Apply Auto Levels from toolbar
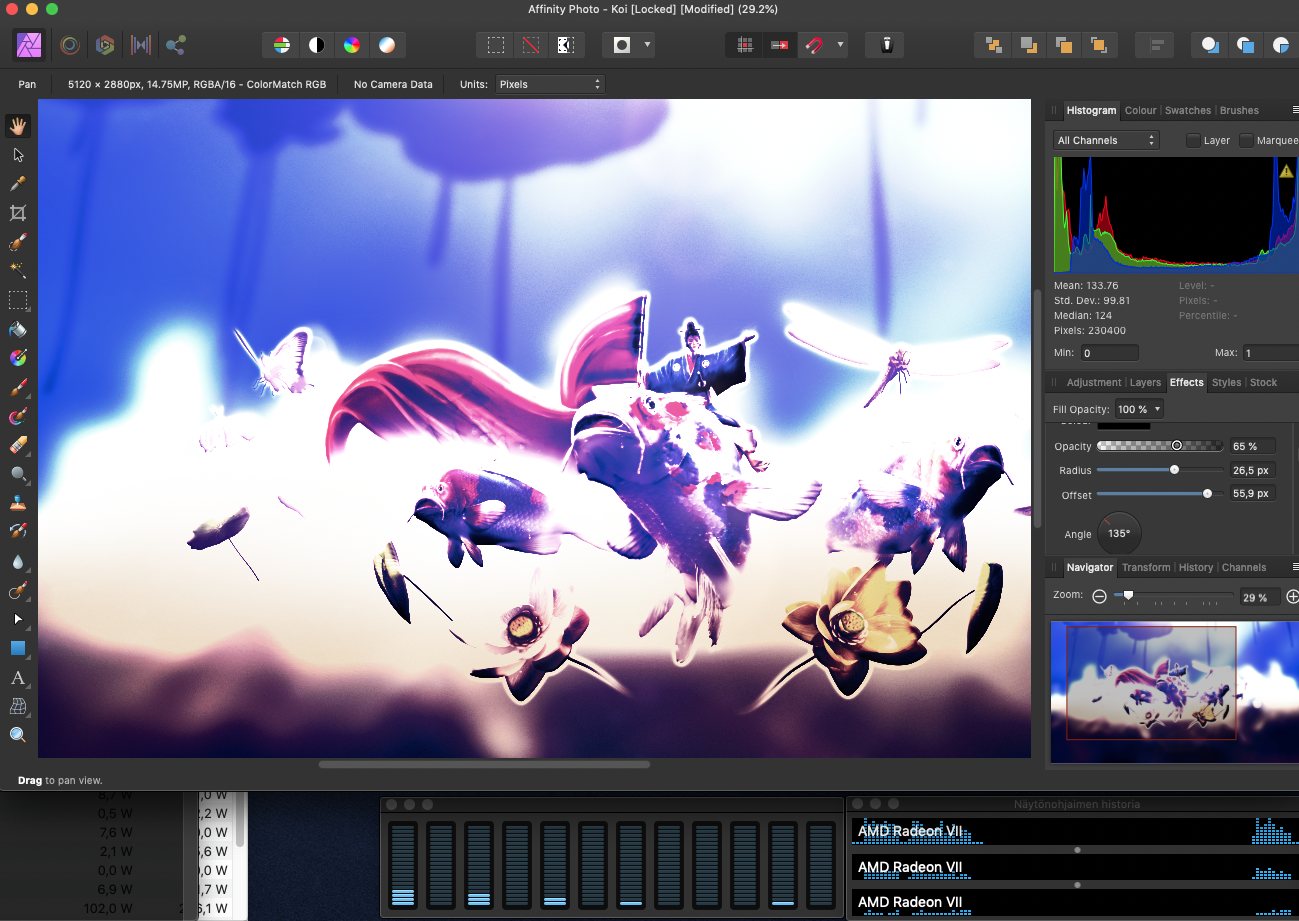The height and width of the screenshot is (921, 1299). click(x=281, y=45)
